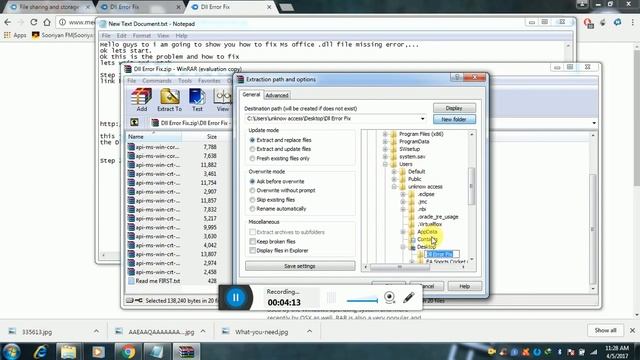Expand Program Files (x86) tree node
Viewport: 640px width, 360px height.
tap(385, 134)
